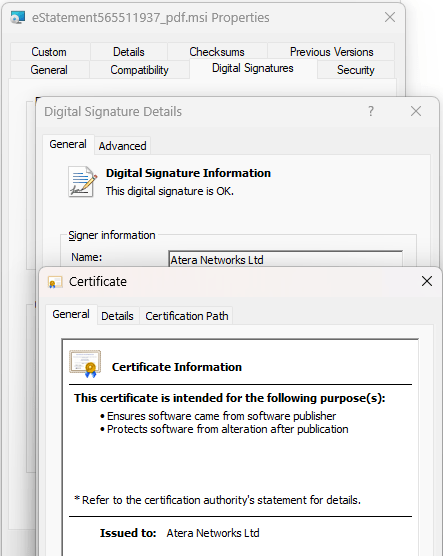The image size is (443, 556).
Task: Open the Checksums tab
Action: click(x=217, y=52)
